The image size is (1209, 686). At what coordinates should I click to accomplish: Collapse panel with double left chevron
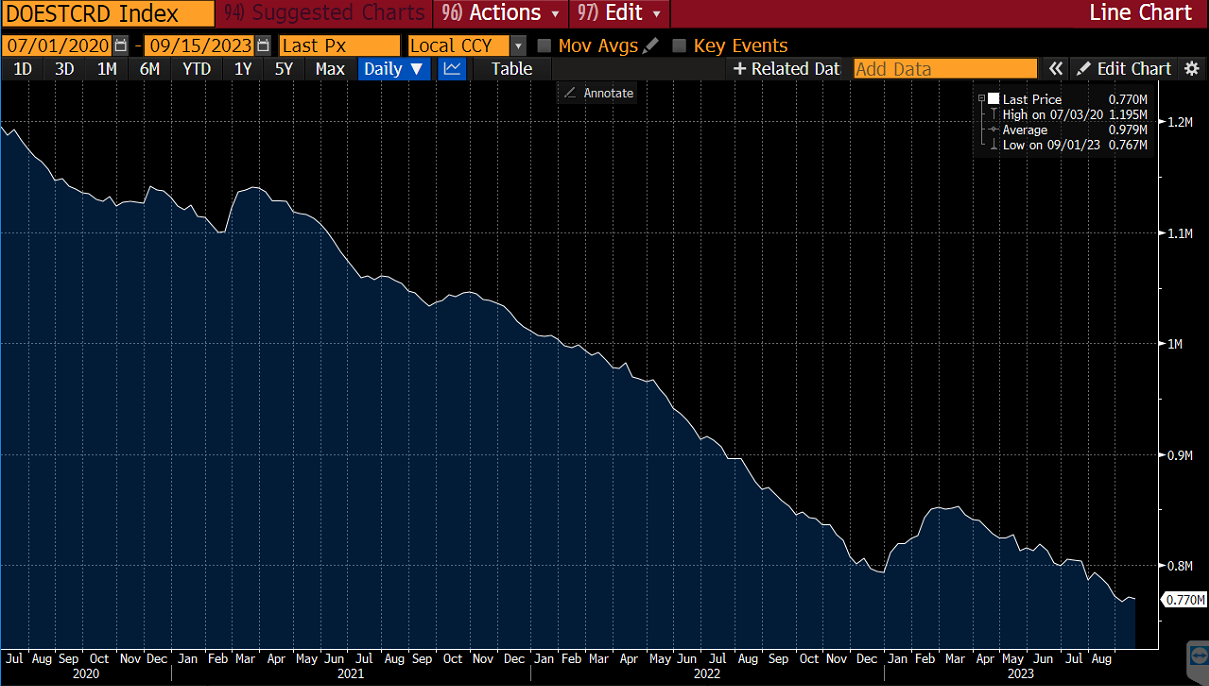click(x=1055, y=69)
